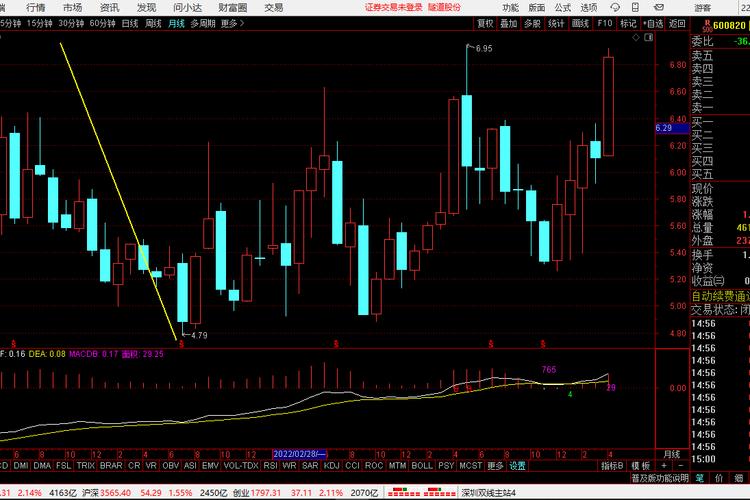Toggle 复权 price adjustment

[x=485, y=23]
